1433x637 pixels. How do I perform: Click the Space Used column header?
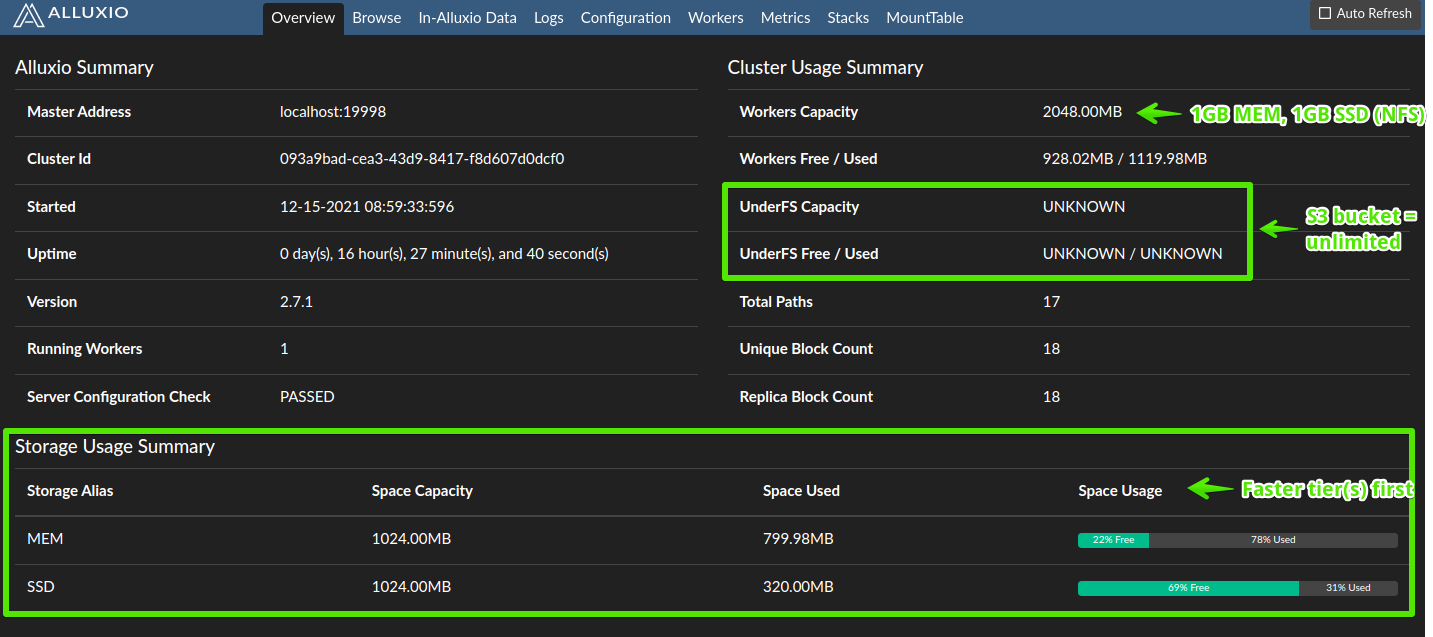click(801, 491)
